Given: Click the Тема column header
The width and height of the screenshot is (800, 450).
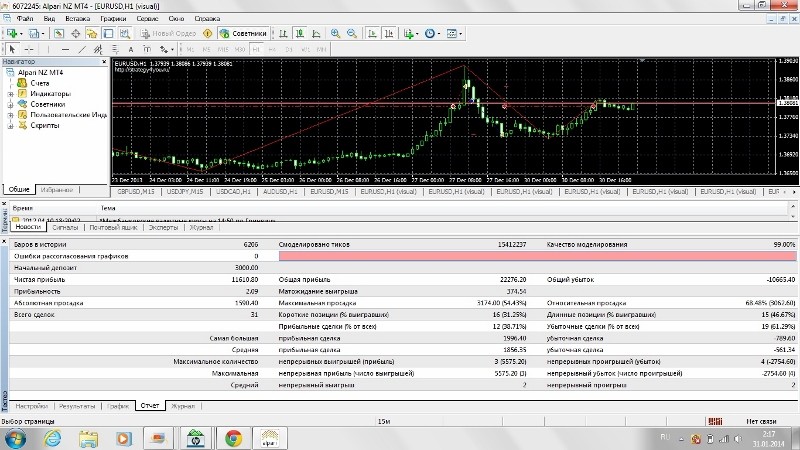Looking at the screenshot, I should tap(108, 207).
